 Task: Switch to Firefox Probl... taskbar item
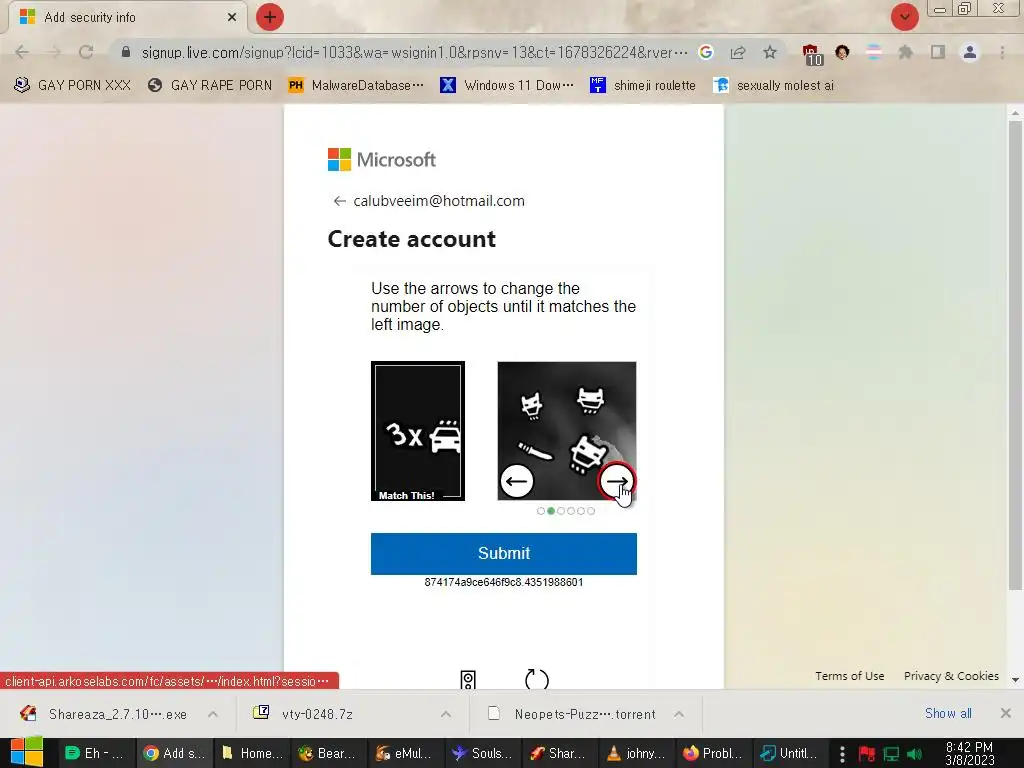click(x=714, y=753)
